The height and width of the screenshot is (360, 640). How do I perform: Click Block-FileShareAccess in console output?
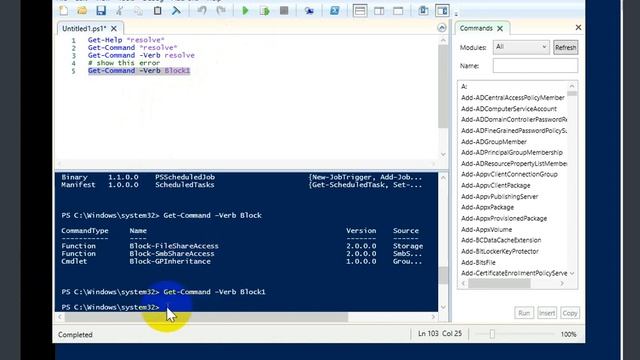tap(174, 246)
